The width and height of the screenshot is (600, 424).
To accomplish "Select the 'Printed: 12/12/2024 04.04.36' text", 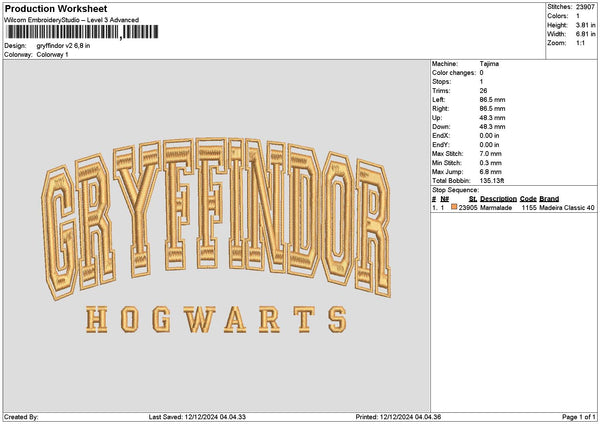I will [x=398, y=417].
